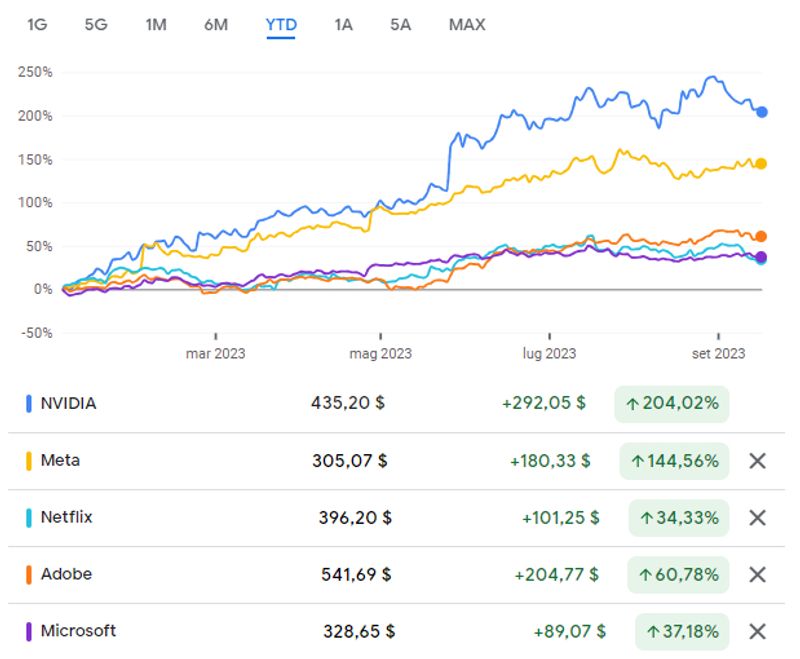Show the MAX time range

[467, 25]
